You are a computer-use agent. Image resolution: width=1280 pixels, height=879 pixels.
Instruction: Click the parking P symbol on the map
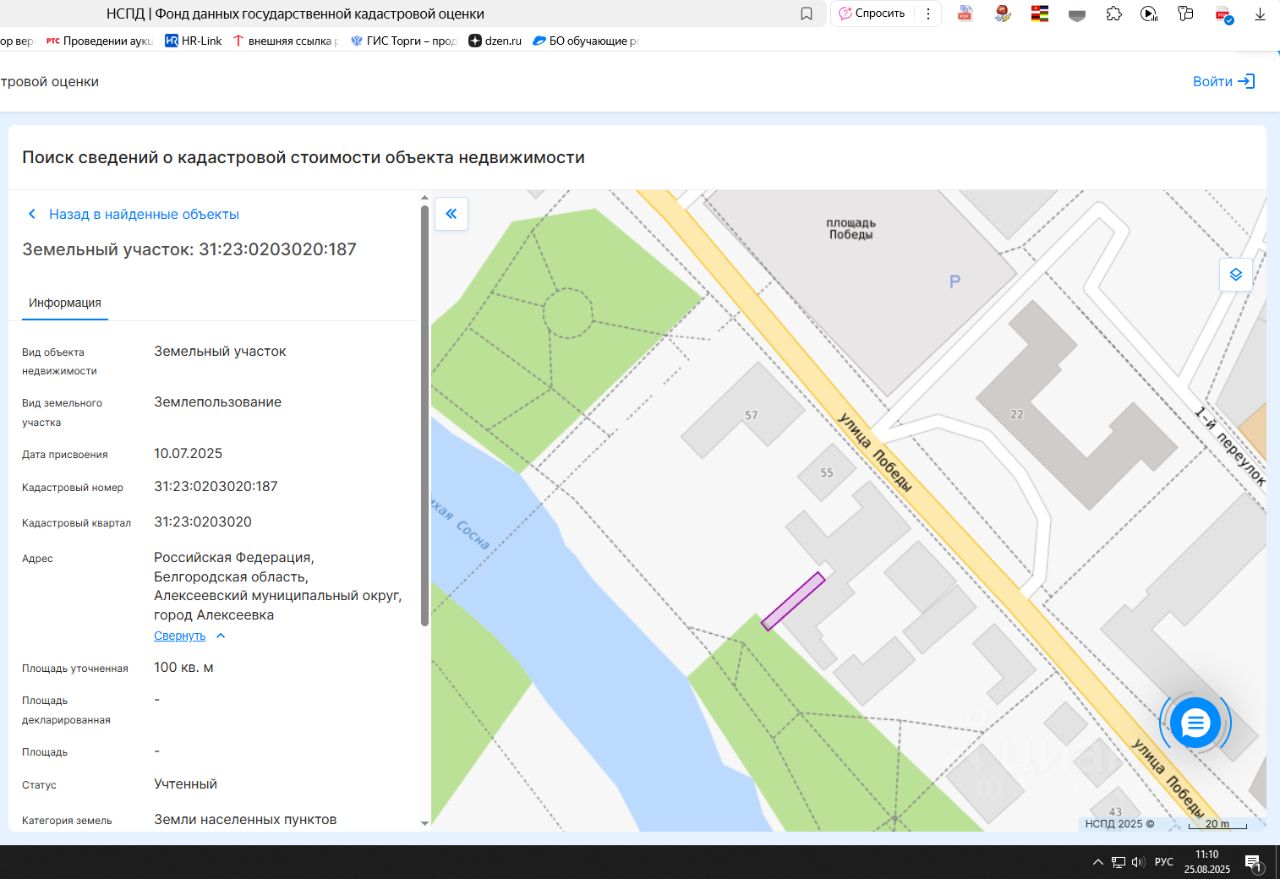pyautogui.click(x=954, y=283)
